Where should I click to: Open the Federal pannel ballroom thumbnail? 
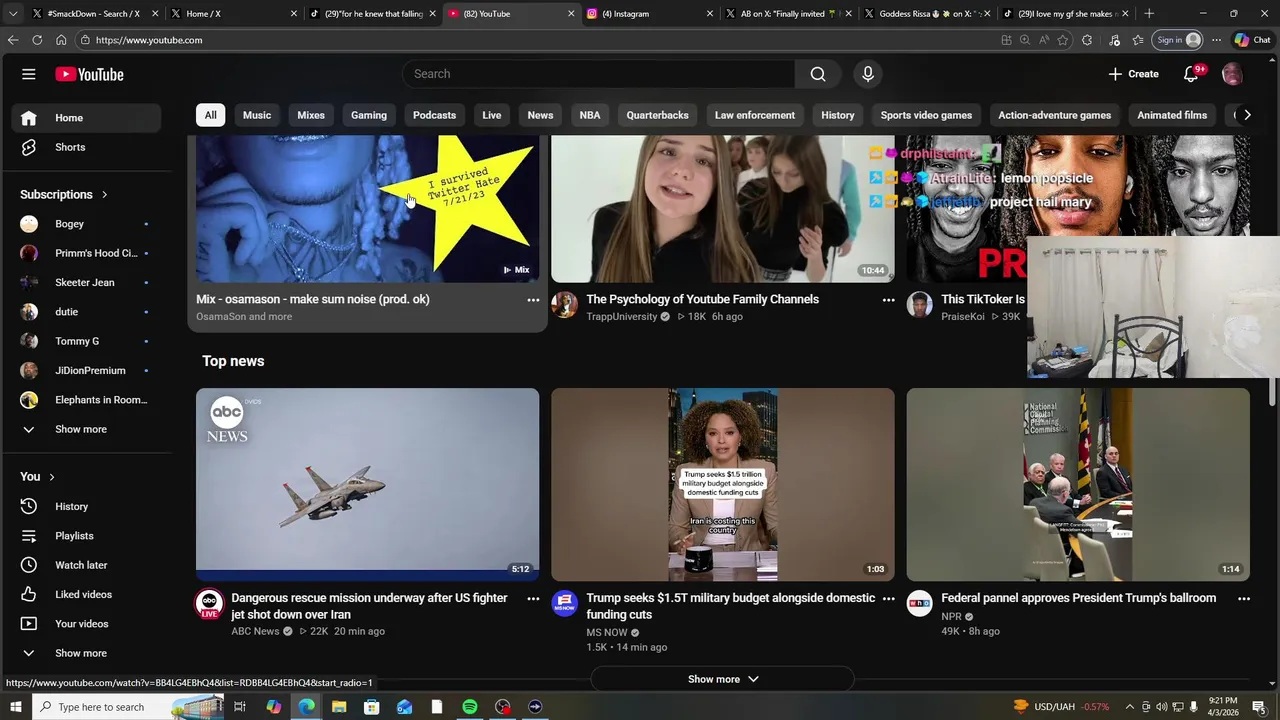pos(1077,485)
